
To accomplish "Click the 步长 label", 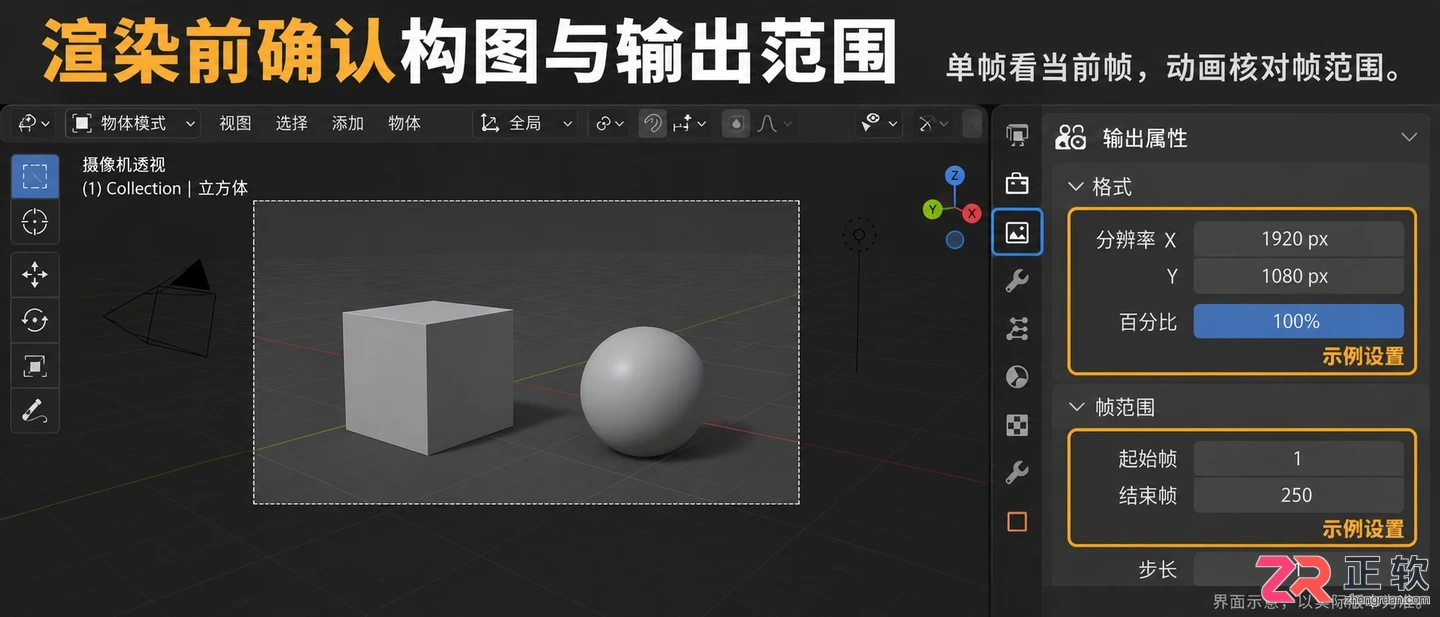I will point(1158,570).
